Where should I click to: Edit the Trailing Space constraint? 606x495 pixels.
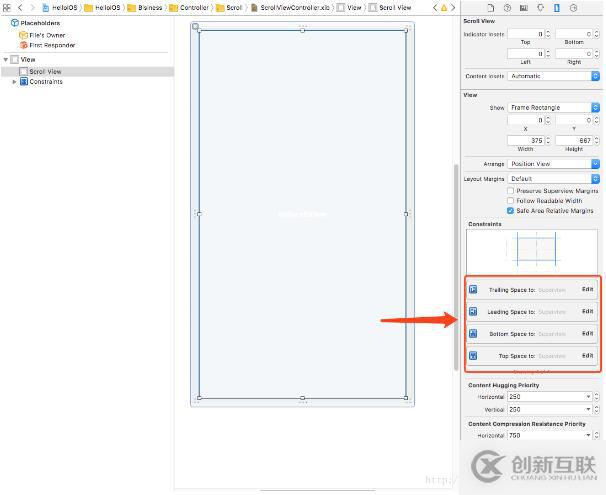[587, 289]
